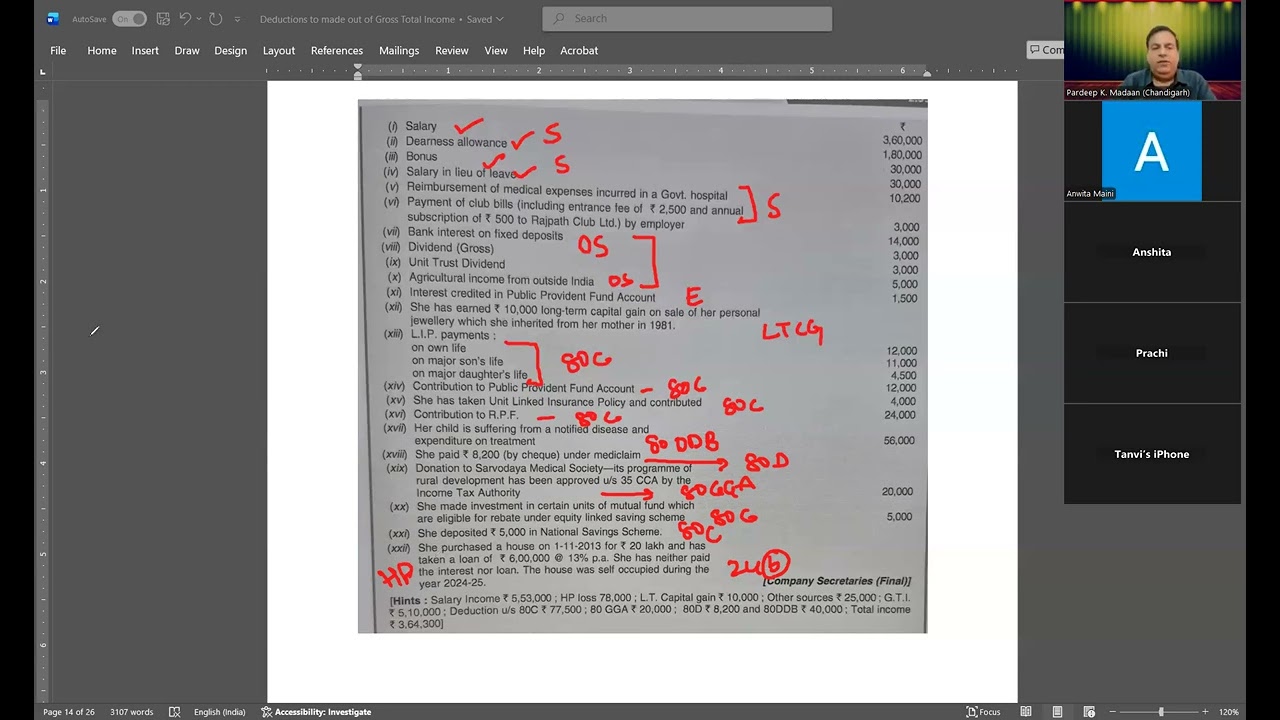Click the right indent marker on ruler
The width and height of the screenshot is (1280, 720).
(927, 74)
